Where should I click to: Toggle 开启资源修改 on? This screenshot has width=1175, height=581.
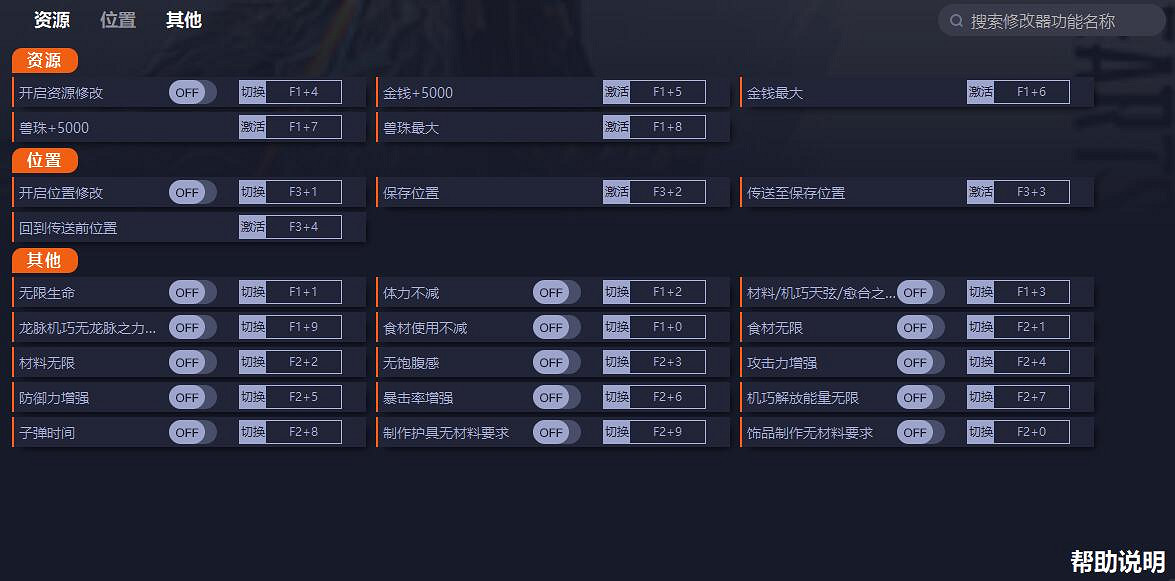pos(189,91)
